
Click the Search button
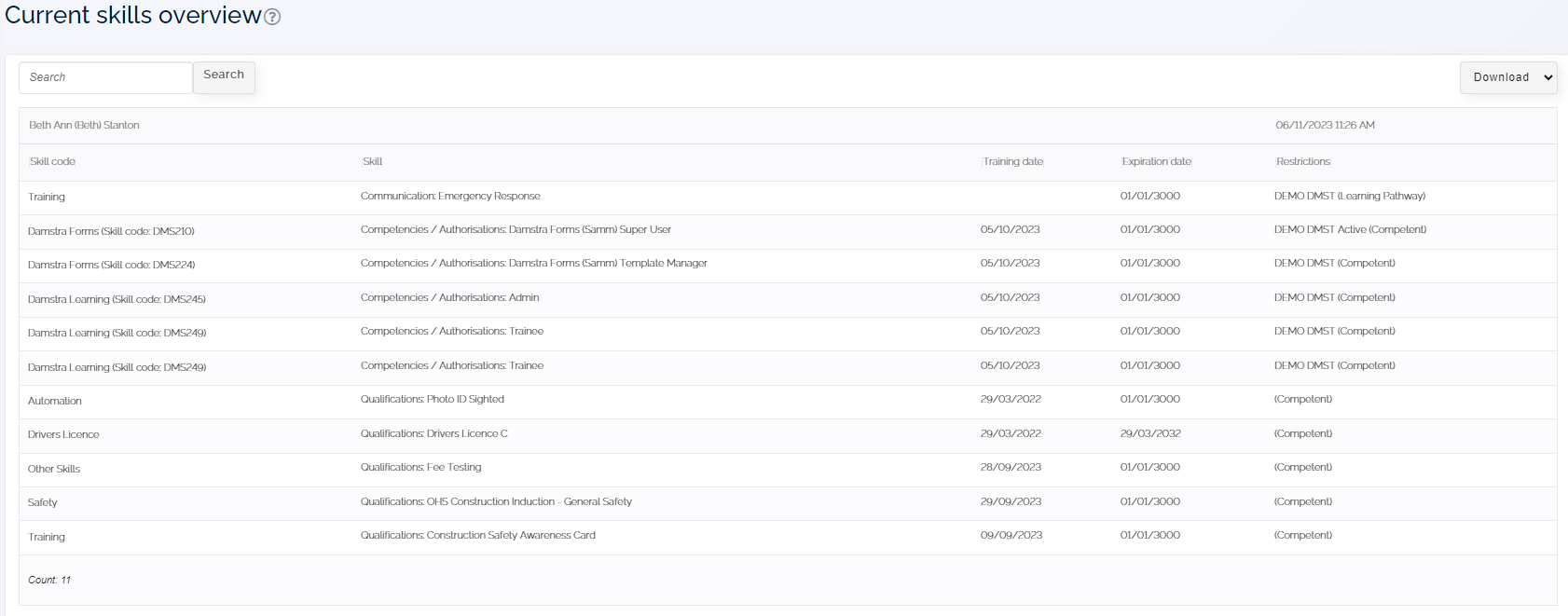point(224,77)
